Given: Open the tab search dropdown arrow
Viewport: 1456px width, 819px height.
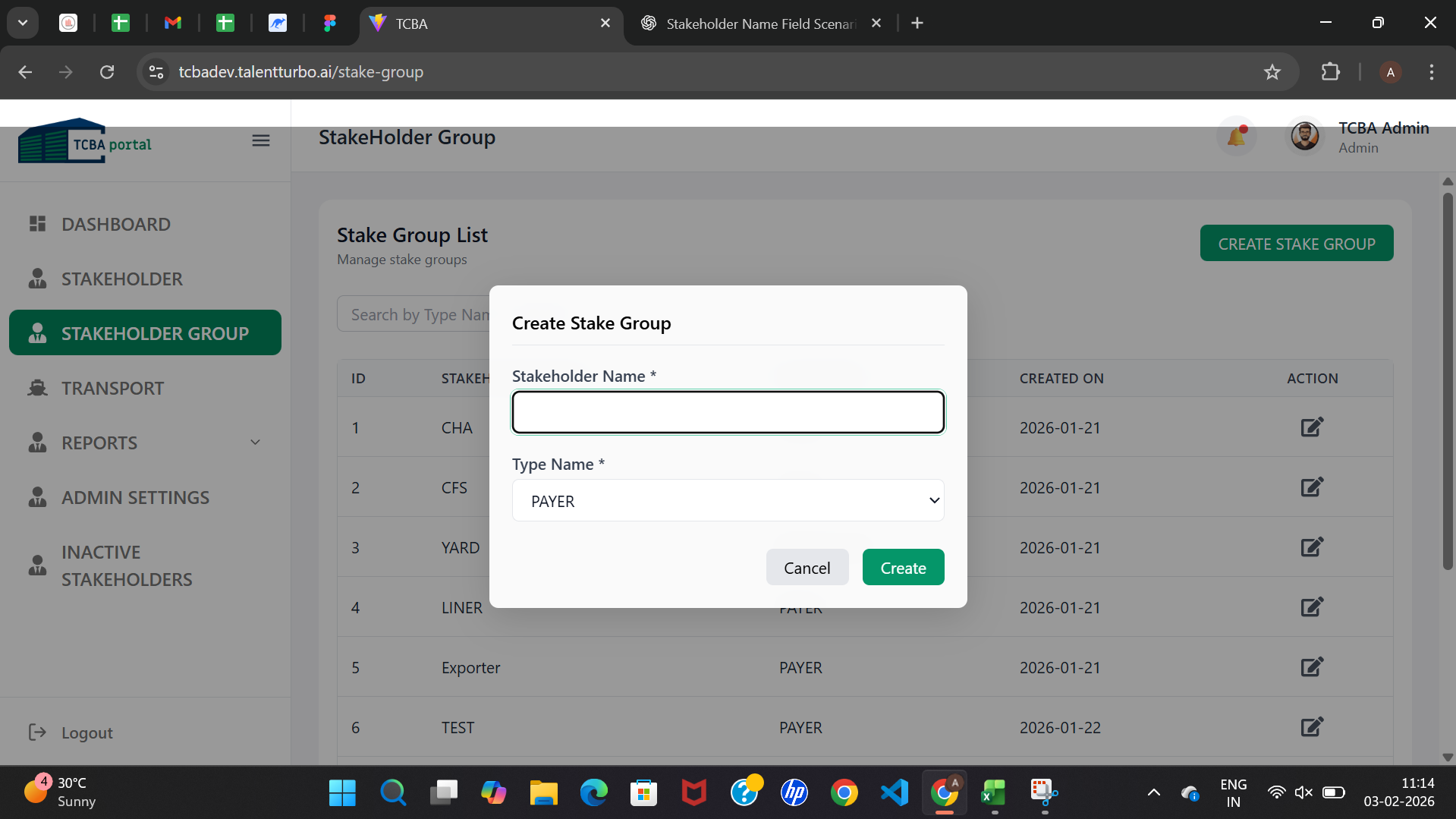Looking at the screenshot, I should coord(23,24).
